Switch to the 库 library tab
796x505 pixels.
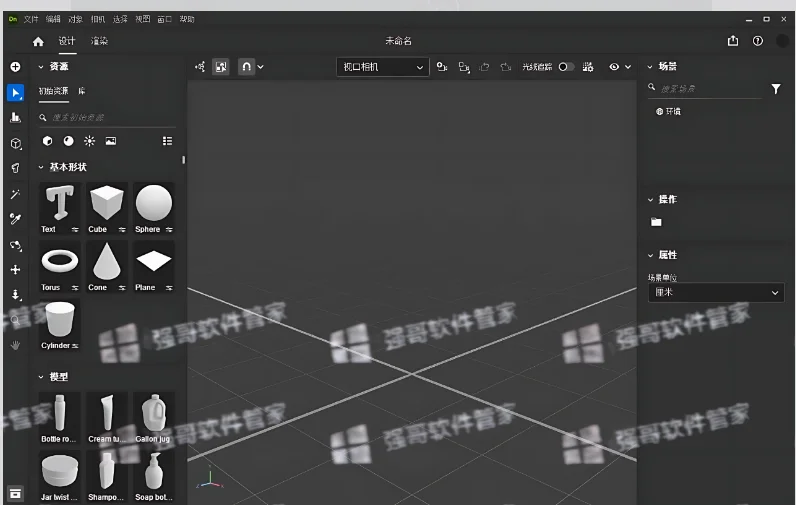pos(82,91)
